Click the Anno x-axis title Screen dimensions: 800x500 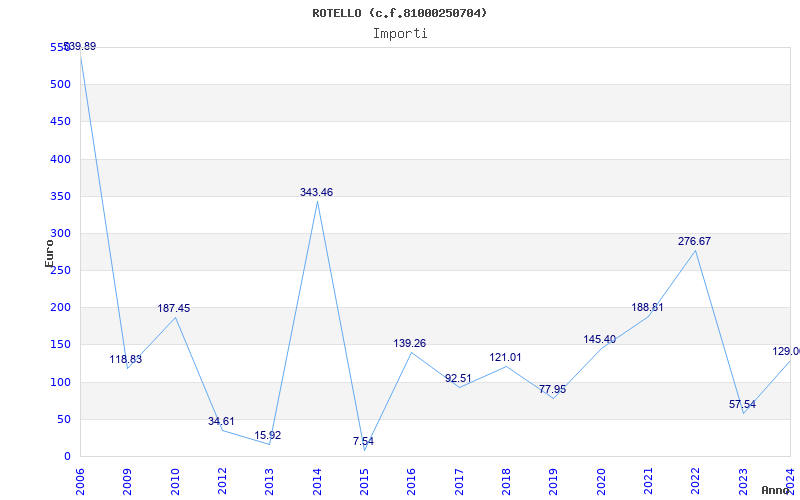775,490
